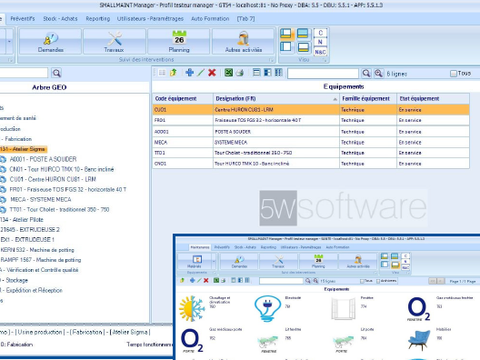Click the magnifier search icon in Arbre GEO panel

(57, 73)
